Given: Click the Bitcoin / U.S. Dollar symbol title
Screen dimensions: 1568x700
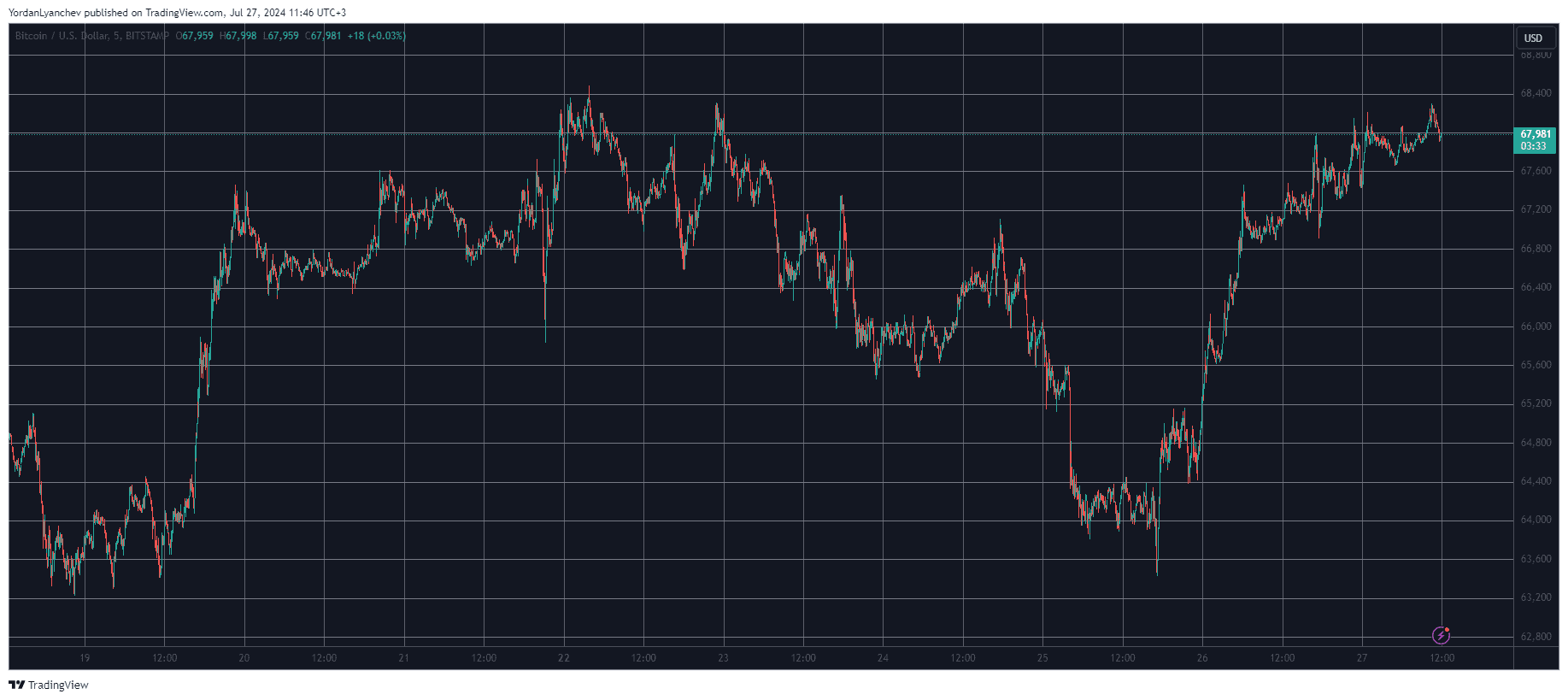Looking at the screenshot, I should click(92, 36).
